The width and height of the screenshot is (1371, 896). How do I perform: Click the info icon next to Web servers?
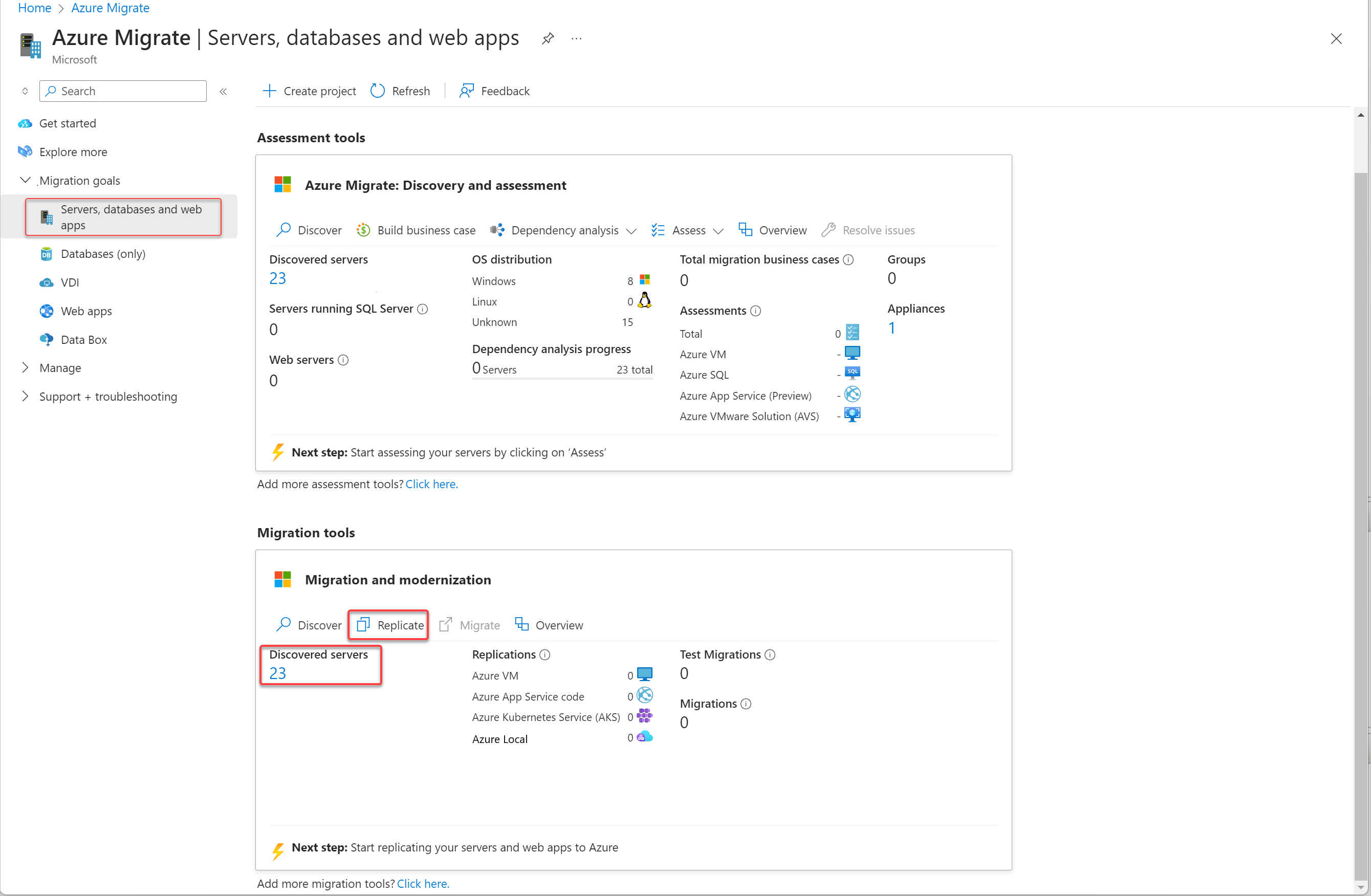(x=343, y=360)
